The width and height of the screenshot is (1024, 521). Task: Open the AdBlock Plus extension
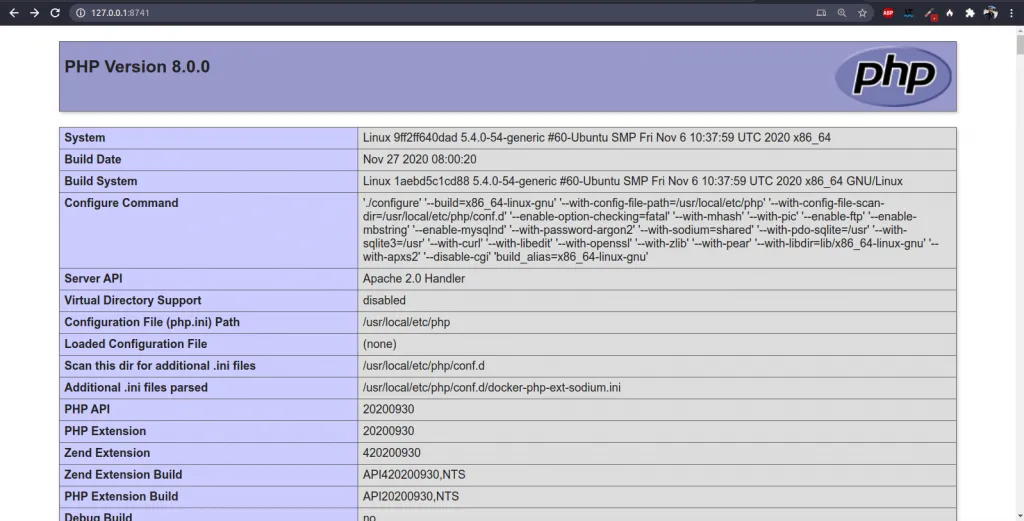888,13
